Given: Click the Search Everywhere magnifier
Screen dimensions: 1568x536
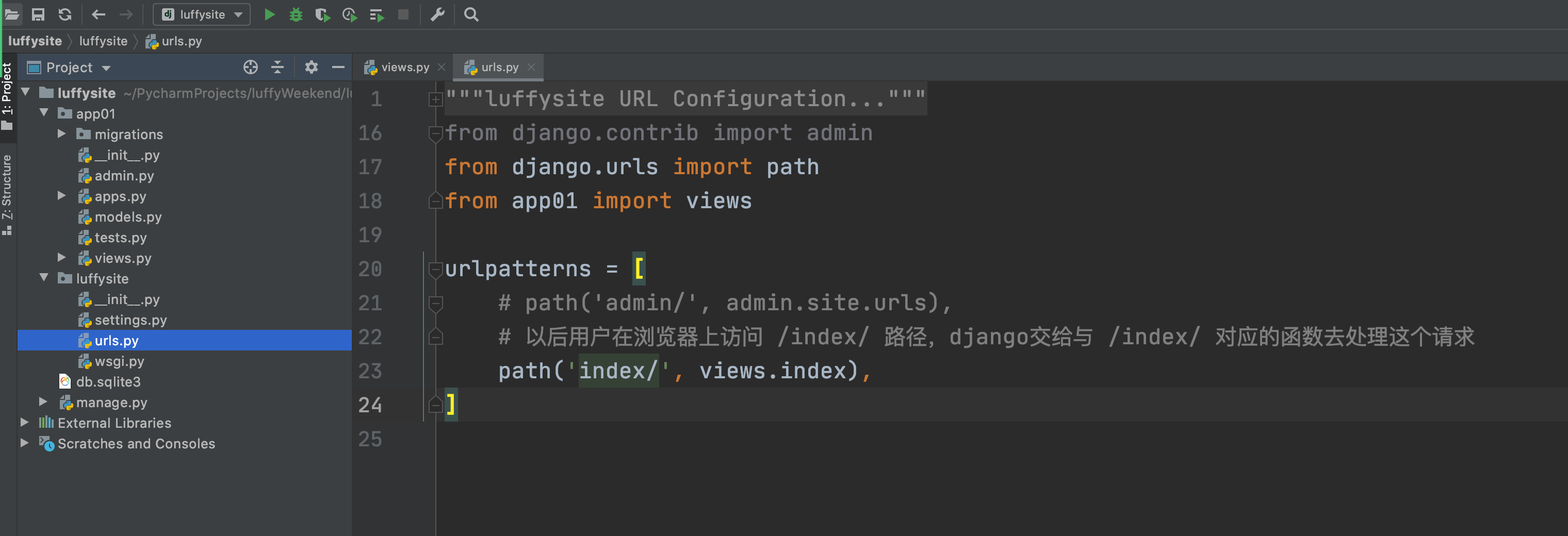Looking at the screenshot, I should coord(471,14).
